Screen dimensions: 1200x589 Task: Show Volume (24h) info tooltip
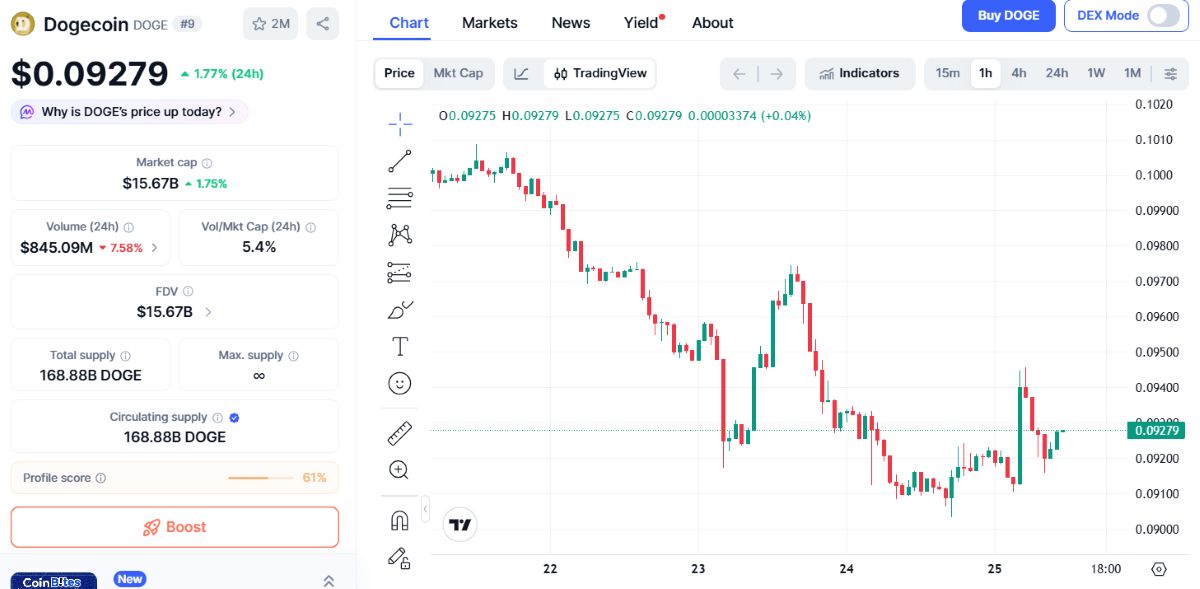coord(129,227)
